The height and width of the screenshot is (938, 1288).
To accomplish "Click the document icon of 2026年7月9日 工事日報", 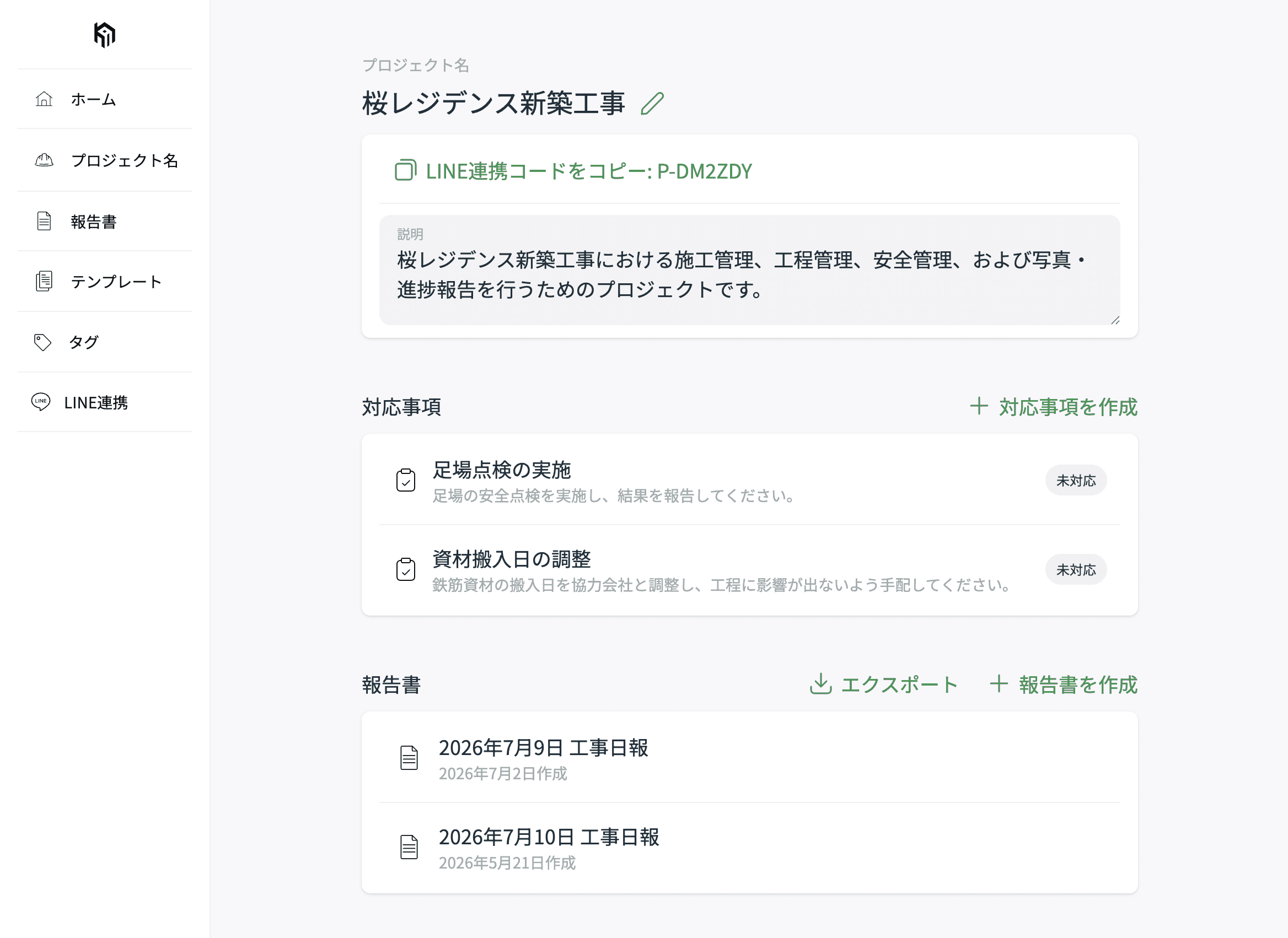I will (x=409, y=758).
